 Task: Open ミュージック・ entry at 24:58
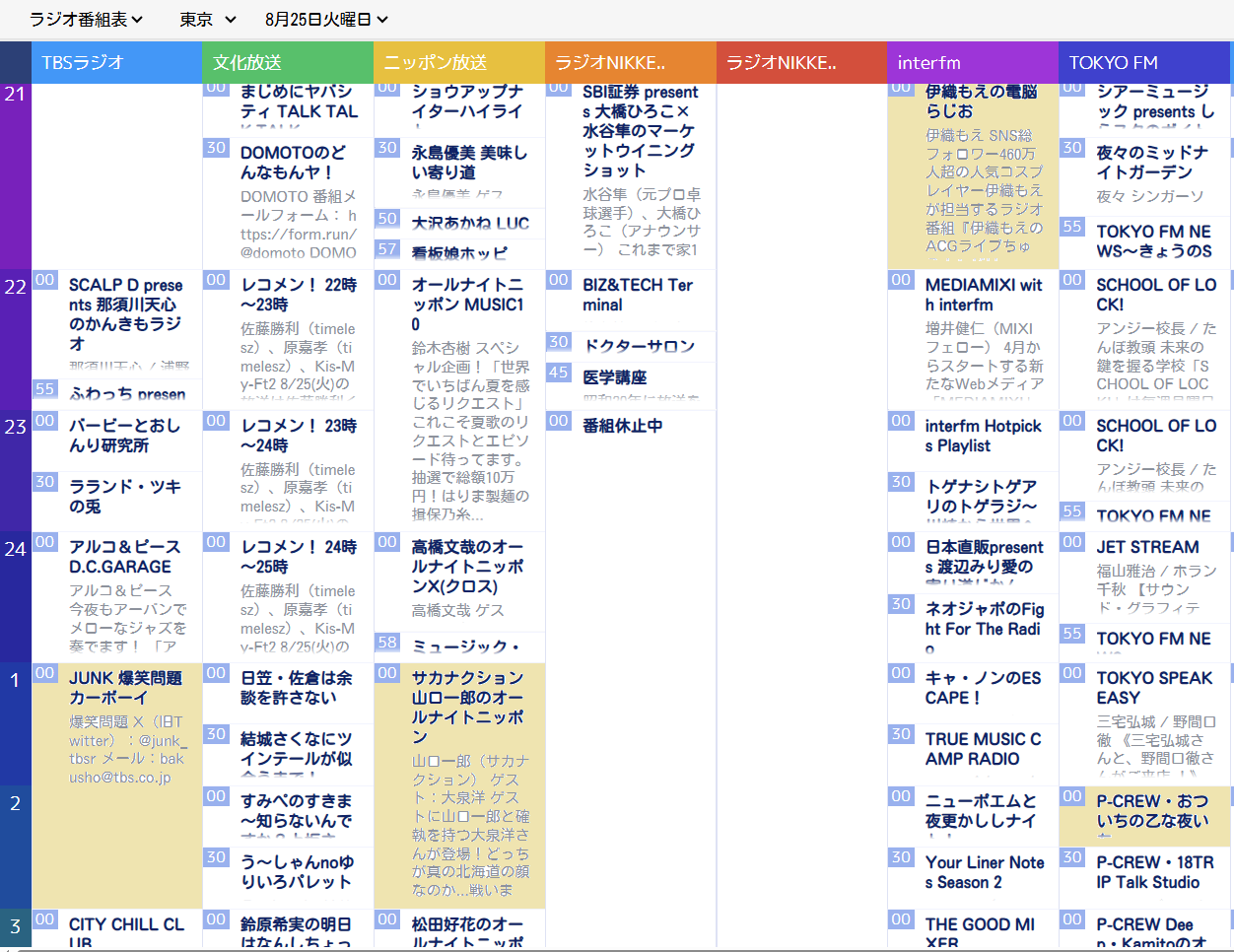pos(459,646)
